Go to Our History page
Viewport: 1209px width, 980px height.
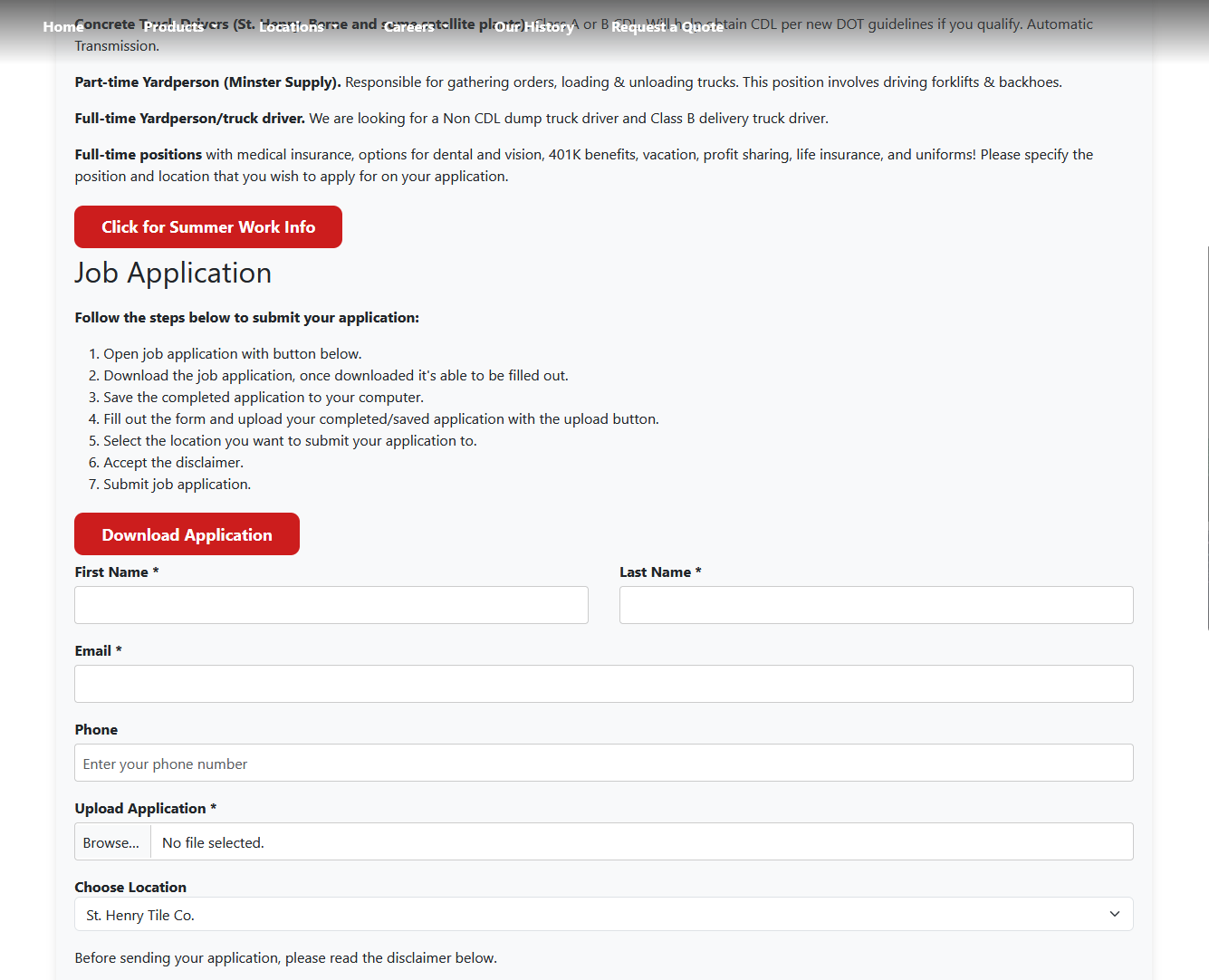pyautogui.click(x=533, y=27)
